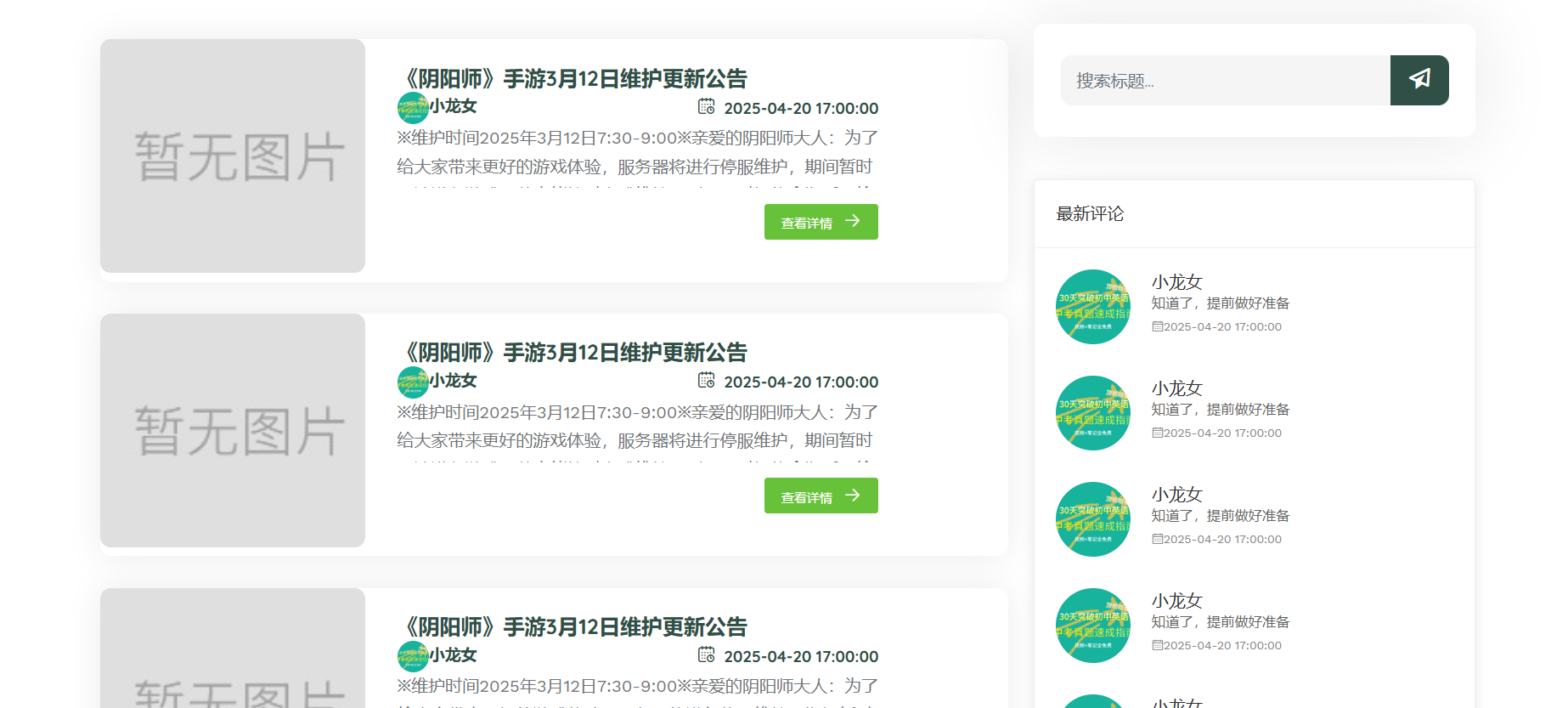Click into the 搜索标题 search field
Screen dimensions: 1568x708
[1226, 80]
